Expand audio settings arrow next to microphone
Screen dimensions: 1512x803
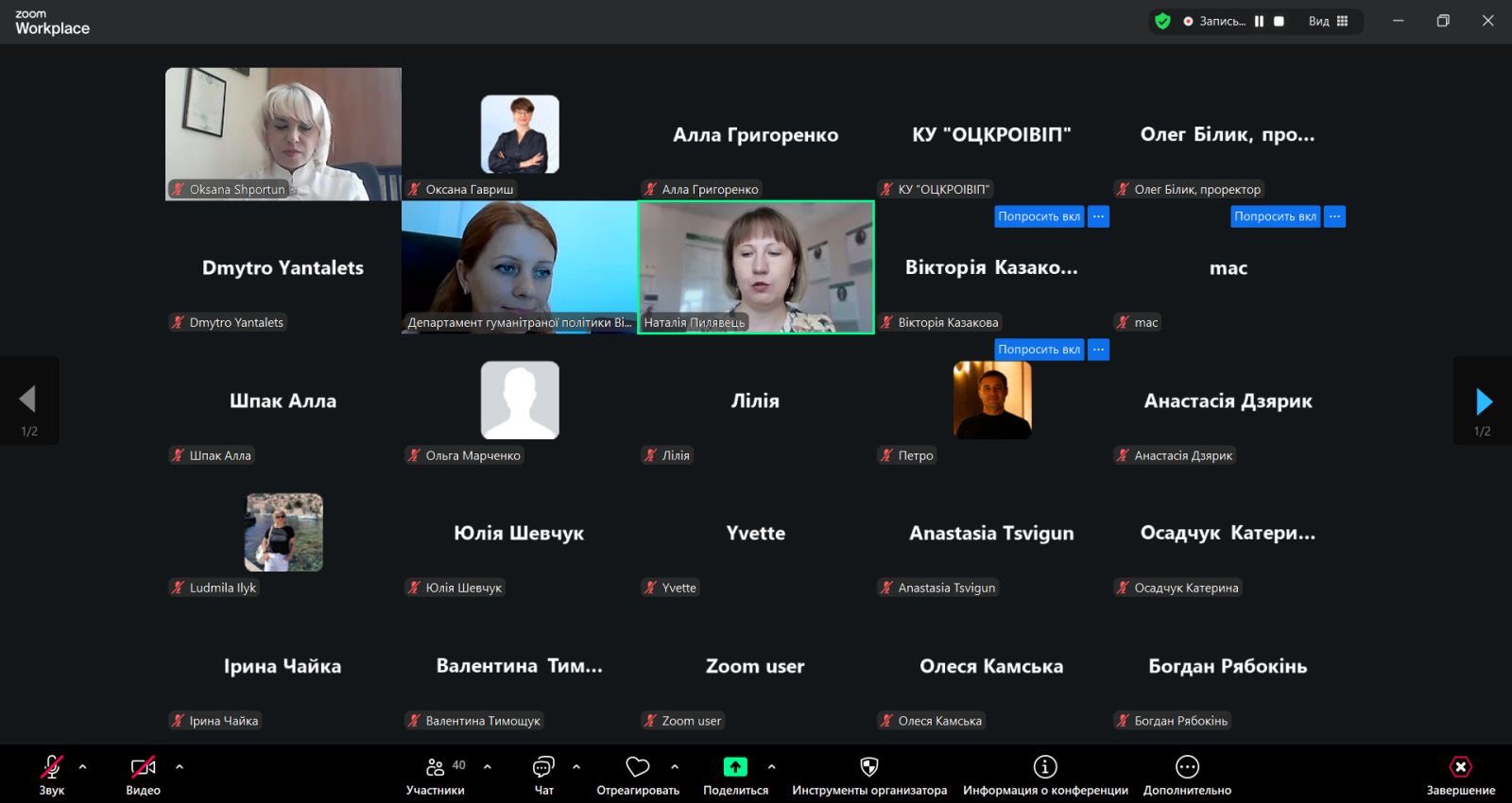83,767
